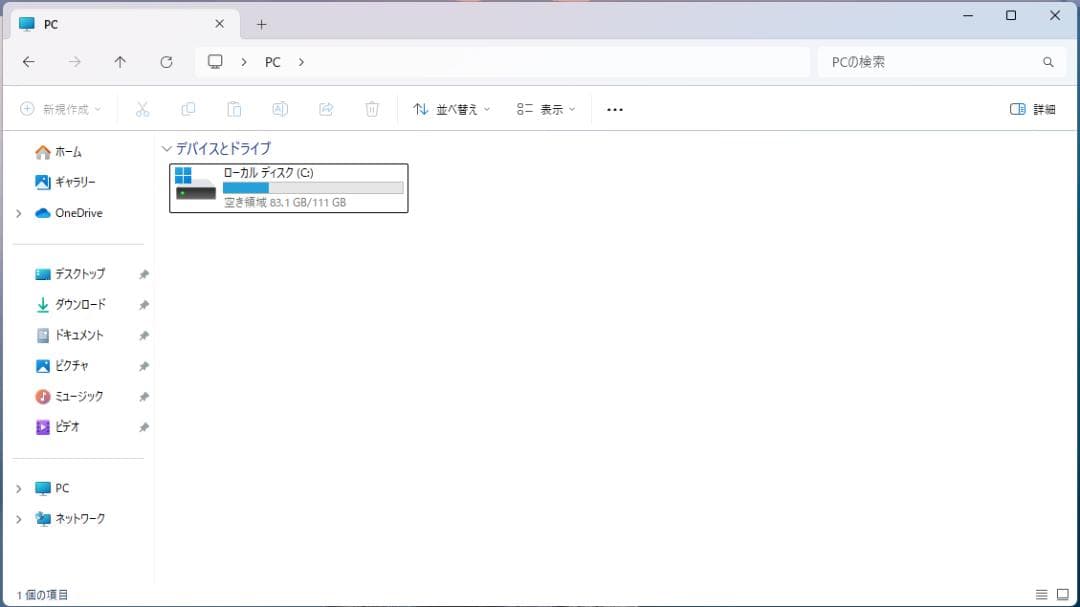The width and height of the screenshot is (1080, 607).
Task: Click the Share icon in the toolbar
Action: point(326,108)
